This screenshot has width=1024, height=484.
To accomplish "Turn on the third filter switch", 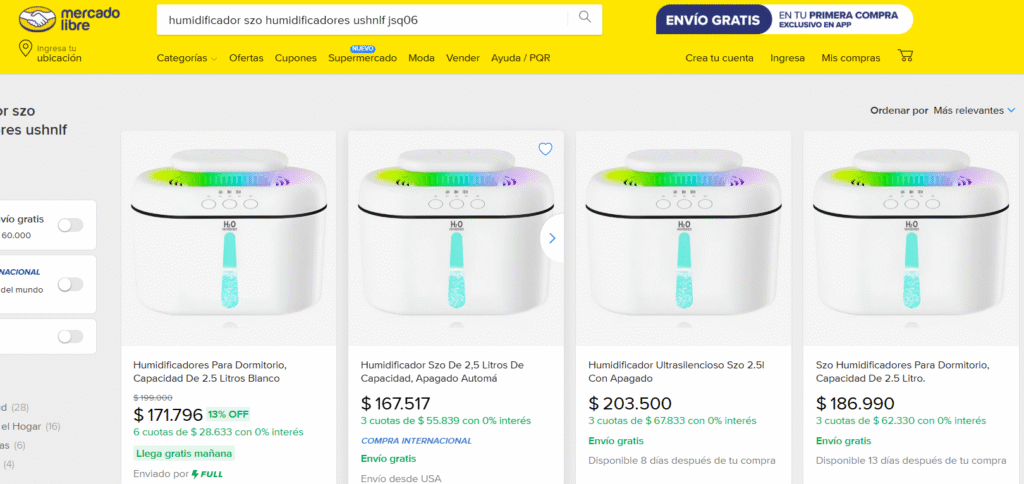I will click(x=70, y=336).
